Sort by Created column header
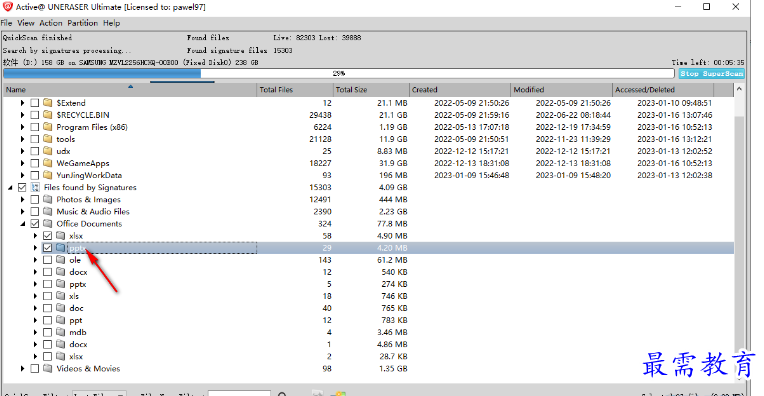This screenshot has width=764, height=396. click(459, 90)
